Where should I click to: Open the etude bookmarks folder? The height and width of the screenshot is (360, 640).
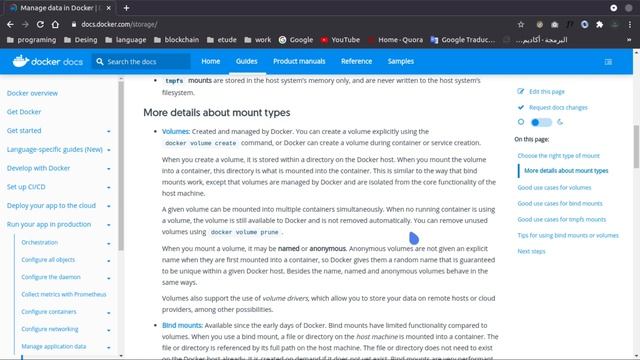tap(222, 40)
